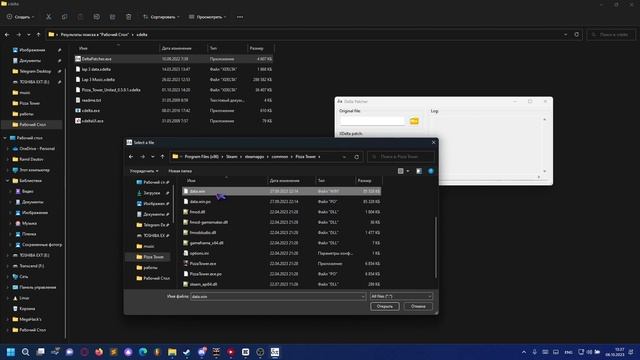
Task: Click the Copy icon in Explorer toolbar
Action: click(64, 17)
